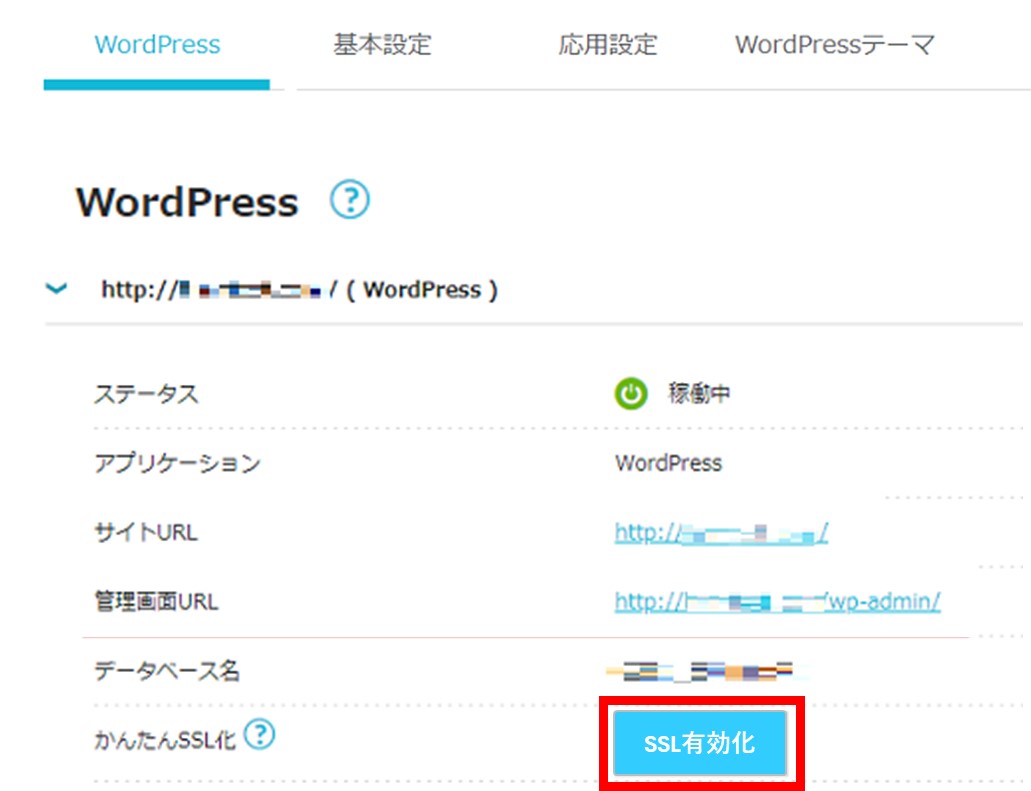
Task: Select the データベース名 label
Action: coord(167,671)
